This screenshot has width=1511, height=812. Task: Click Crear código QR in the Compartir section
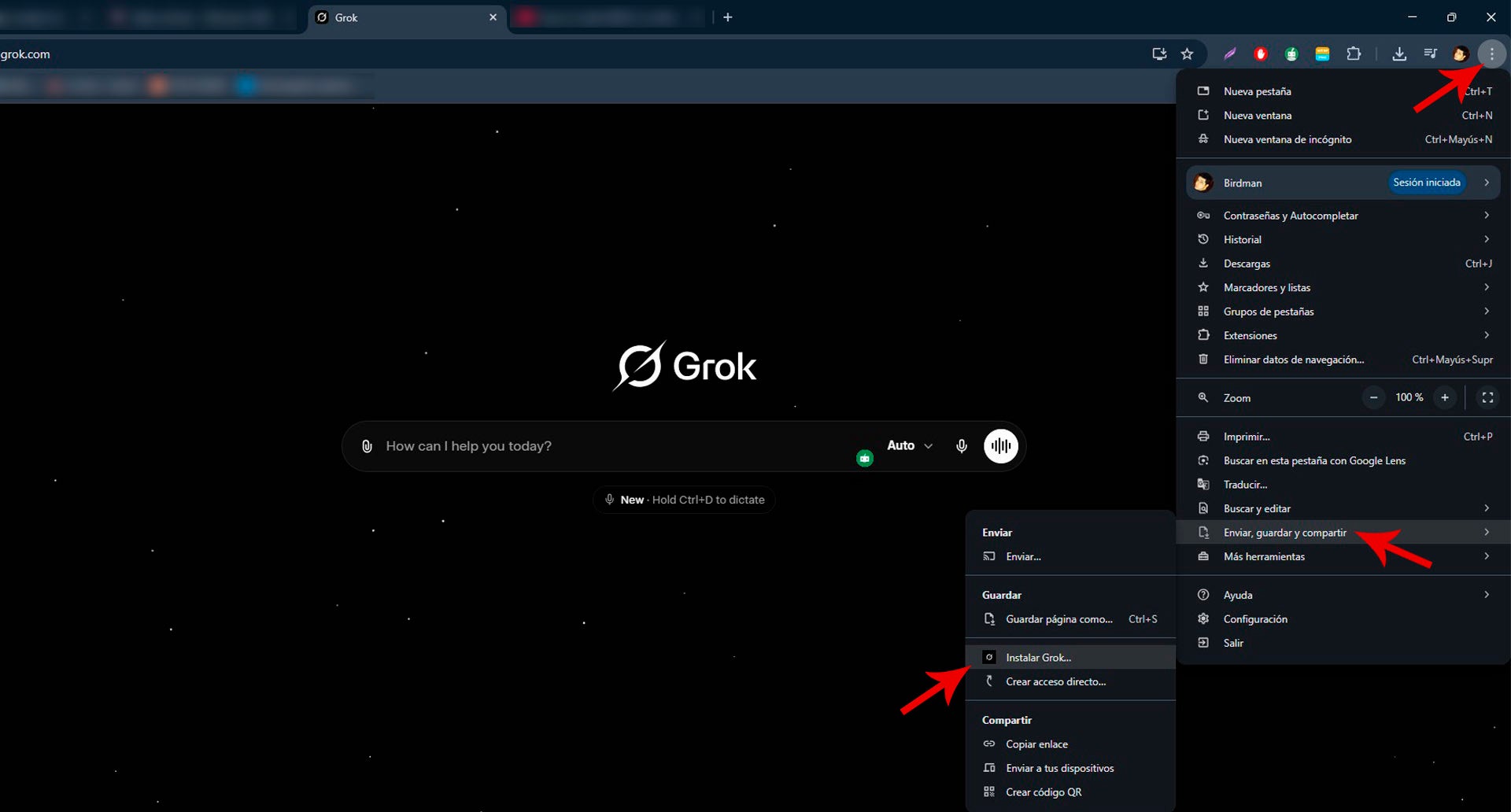1043,792
